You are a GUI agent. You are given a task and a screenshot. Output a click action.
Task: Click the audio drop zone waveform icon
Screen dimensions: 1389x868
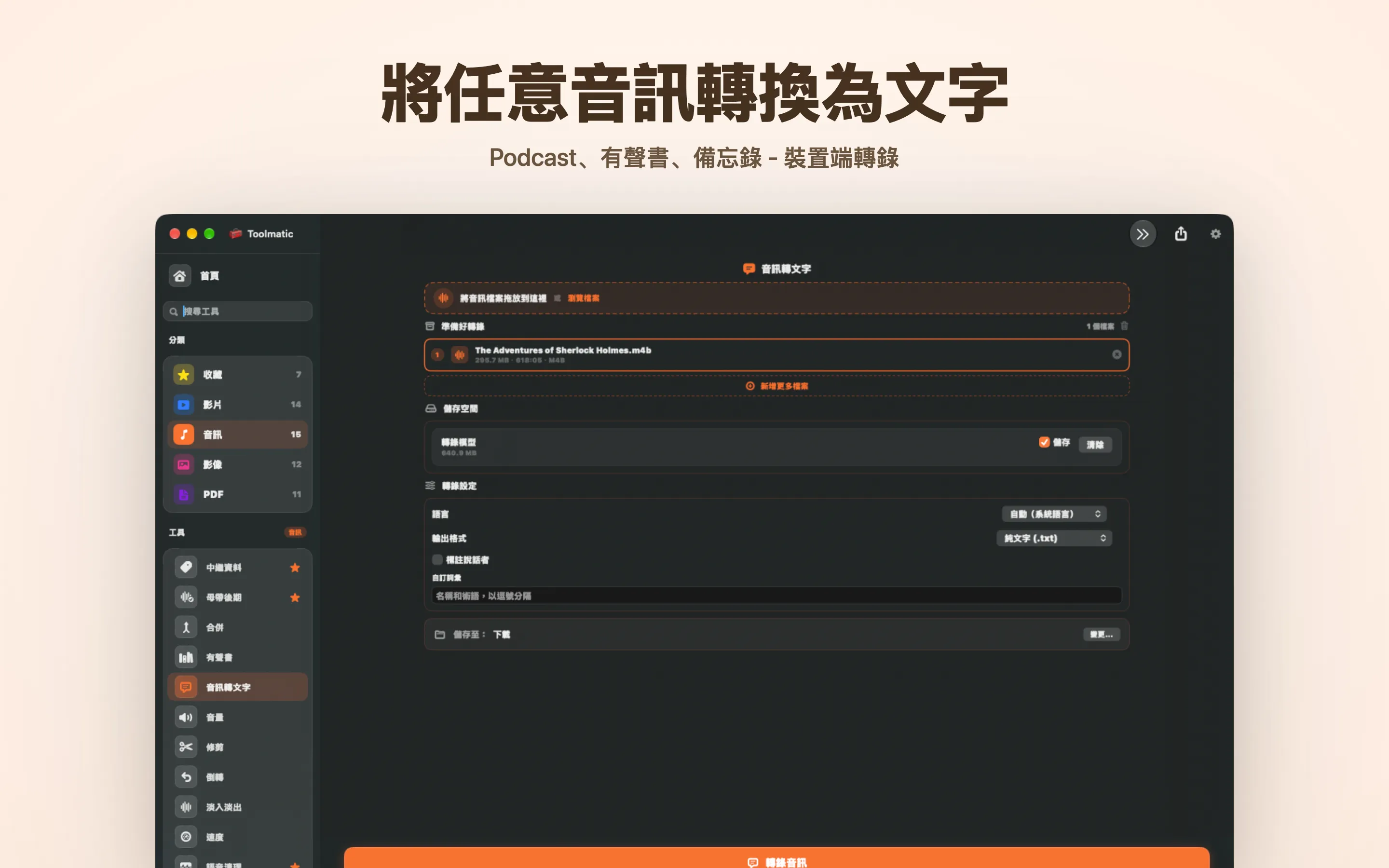coord(443,298)
